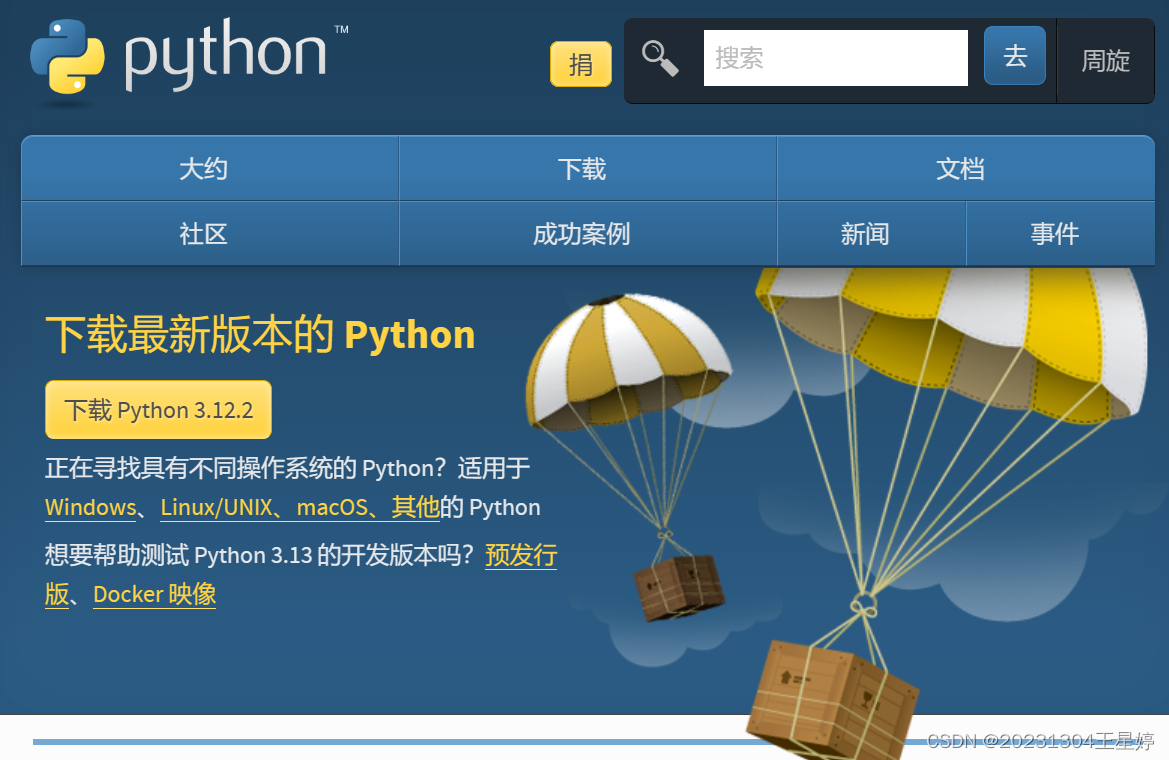Open the 事件 navigation menu

coord(1054,233)
